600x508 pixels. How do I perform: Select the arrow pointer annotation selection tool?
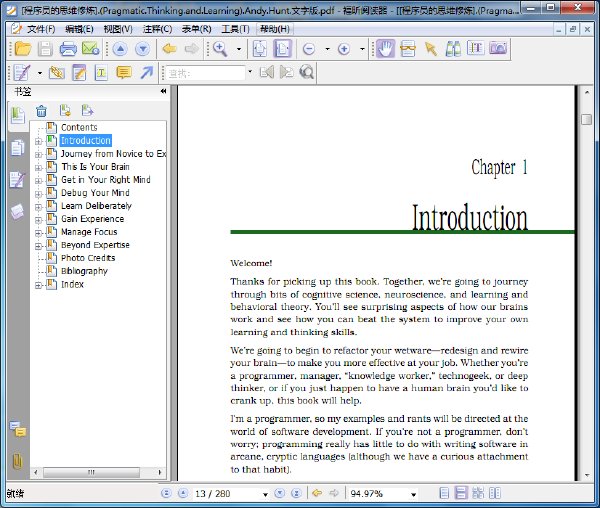tap(430, 49)
